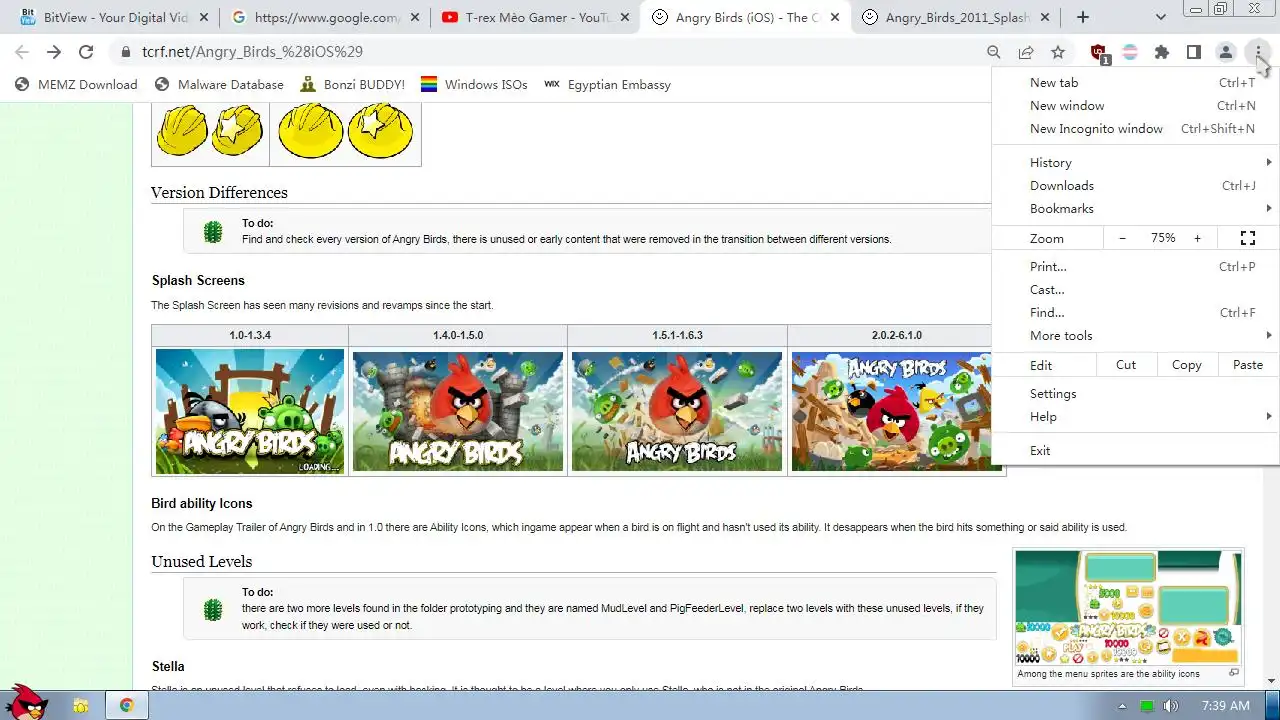Viewport: 1280px width, 720px height.
Task: Close the T-rex Mèo Gamer YouTube tab
Action: 625,17
